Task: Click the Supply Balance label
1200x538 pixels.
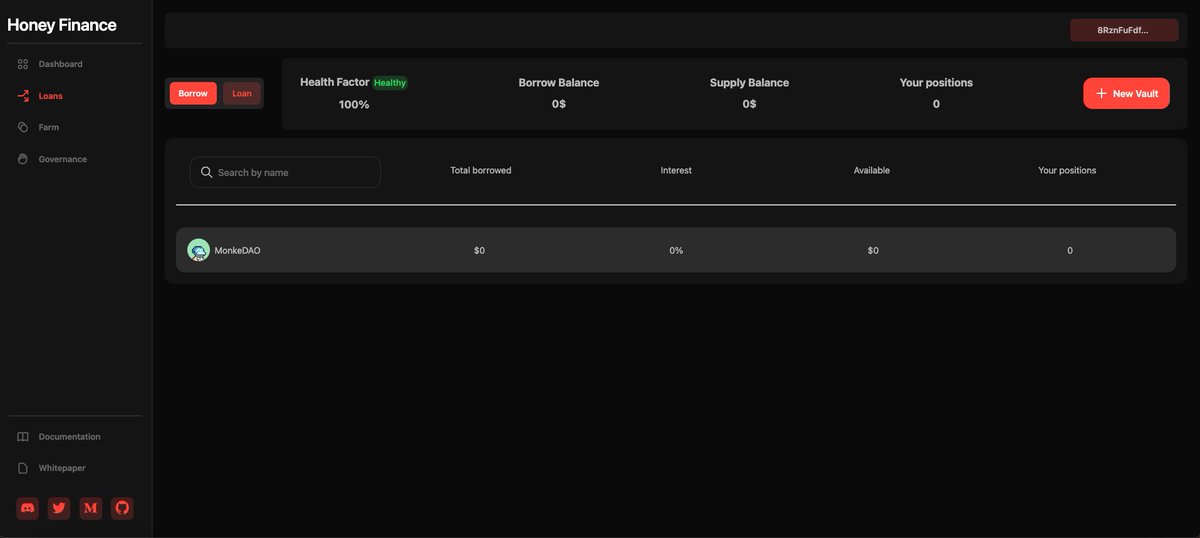Action: [749, 83]
